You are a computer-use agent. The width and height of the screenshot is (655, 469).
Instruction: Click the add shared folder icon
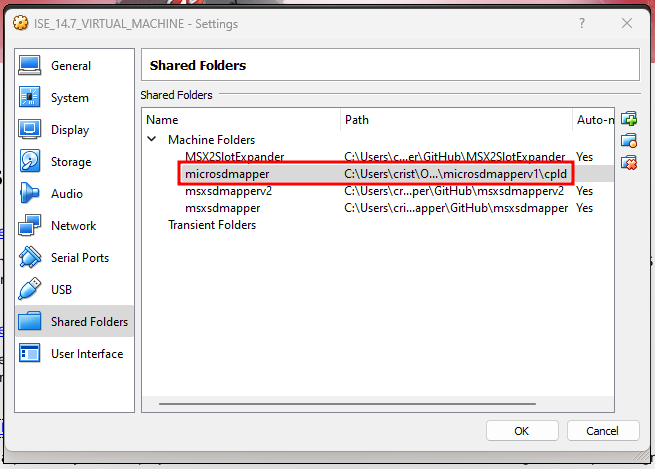pos(629,120)
